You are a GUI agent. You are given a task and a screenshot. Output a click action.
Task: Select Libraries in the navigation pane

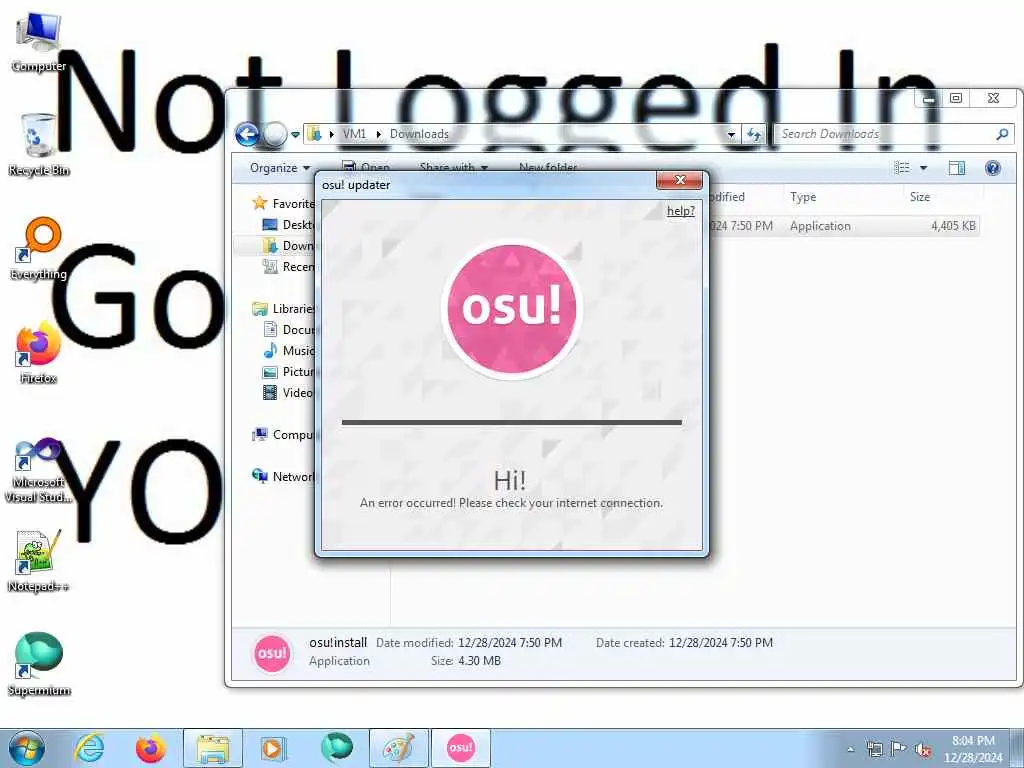click(x=283, y=308)
